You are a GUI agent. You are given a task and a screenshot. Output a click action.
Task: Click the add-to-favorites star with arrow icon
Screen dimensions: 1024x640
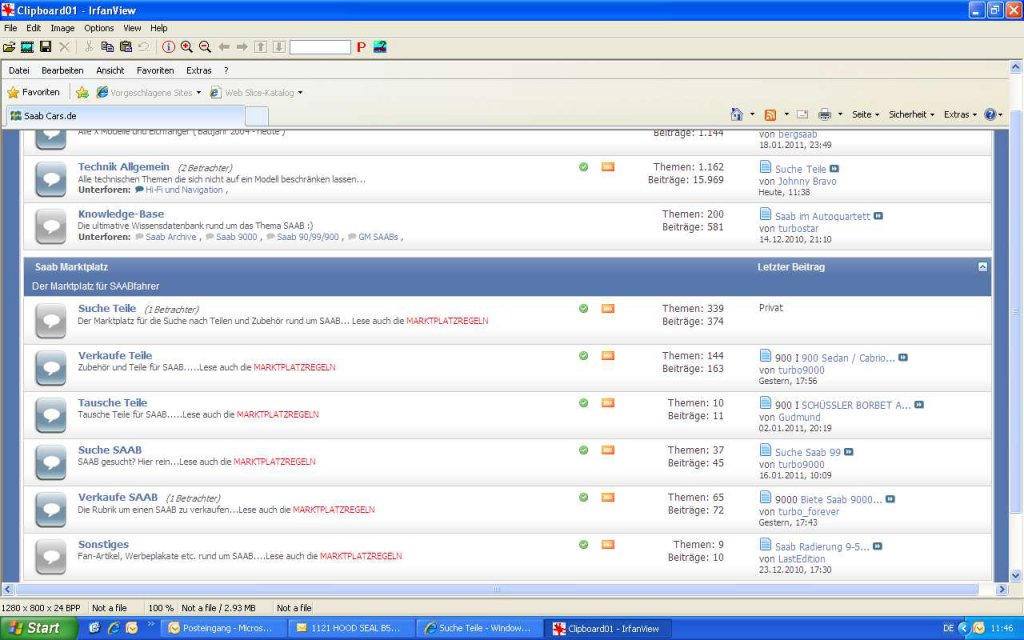(82, 93)
